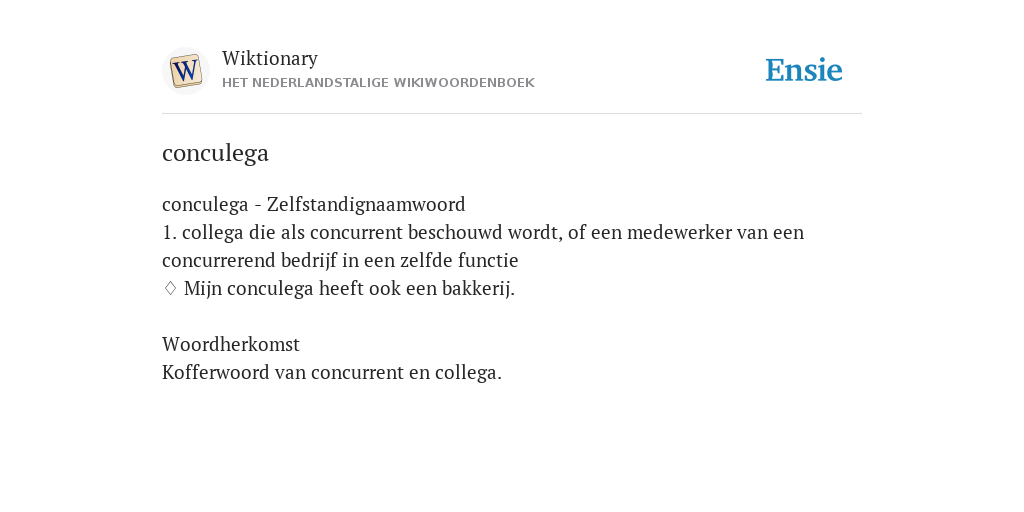Image resolution: width=1024 pixels, height=512 pixels.
Task: Click the word bakkerij in example
Action: (478, 288)
